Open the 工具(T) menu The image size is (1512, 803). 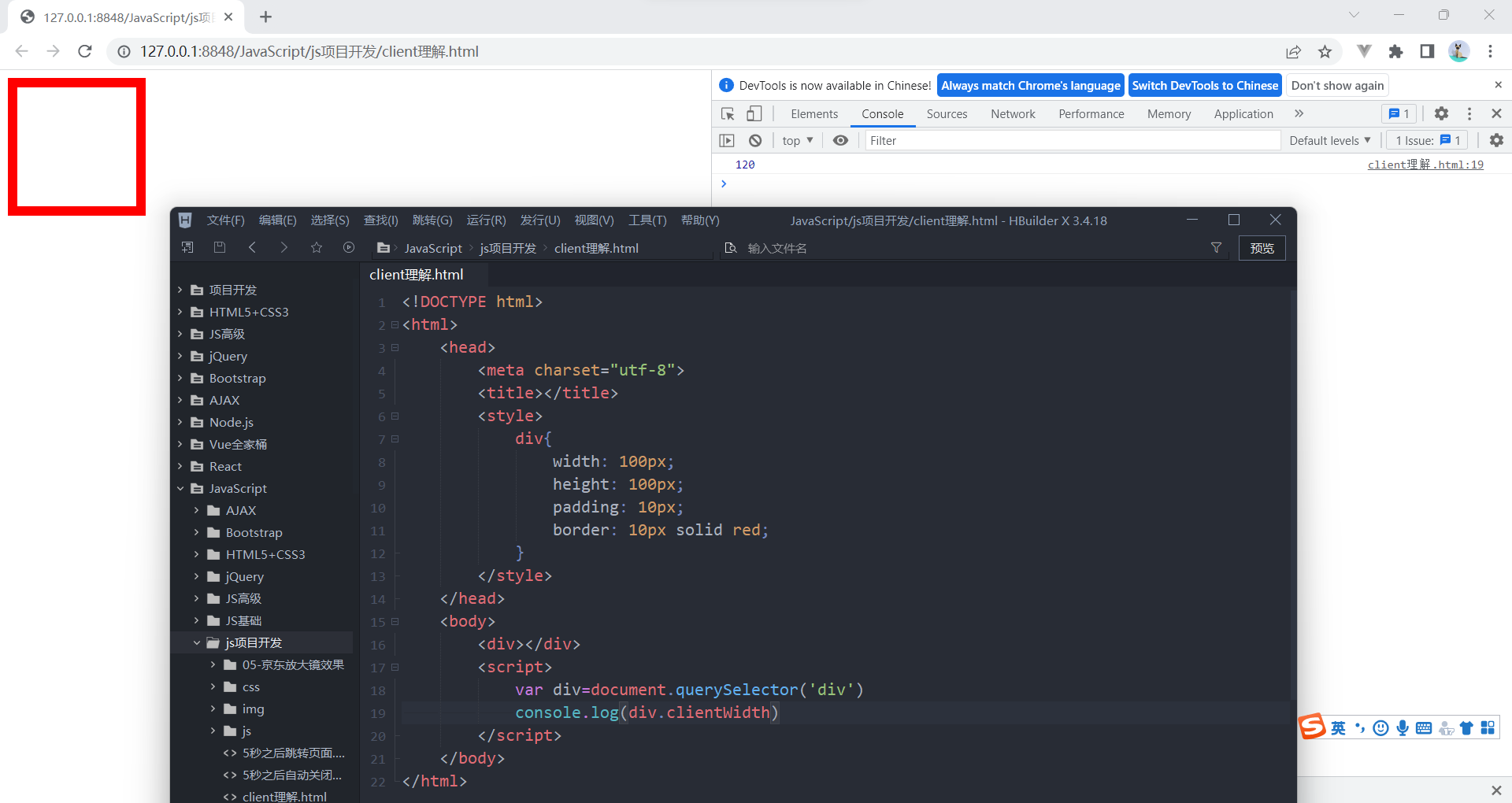647,220
